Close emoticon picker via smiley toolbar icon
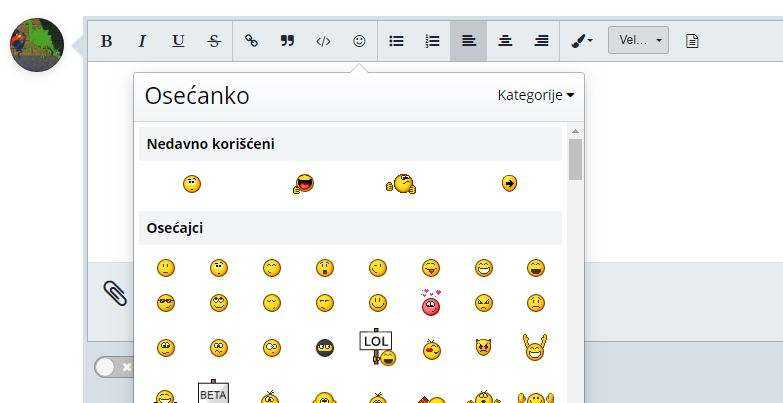This screenshot has width=783, height=403. 359,41
